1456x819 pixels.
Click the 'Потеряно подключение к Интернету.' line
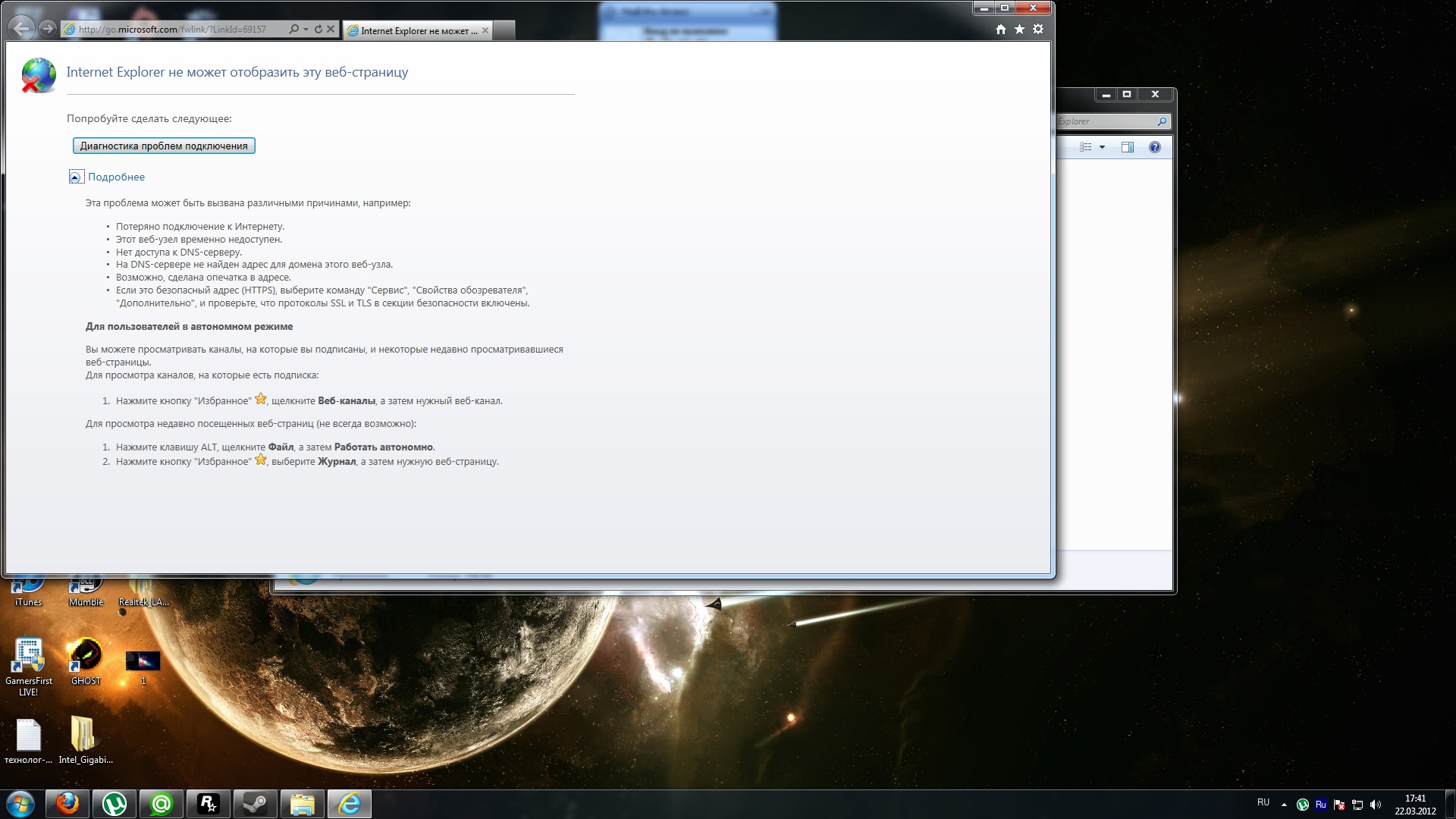coord(200,226)
